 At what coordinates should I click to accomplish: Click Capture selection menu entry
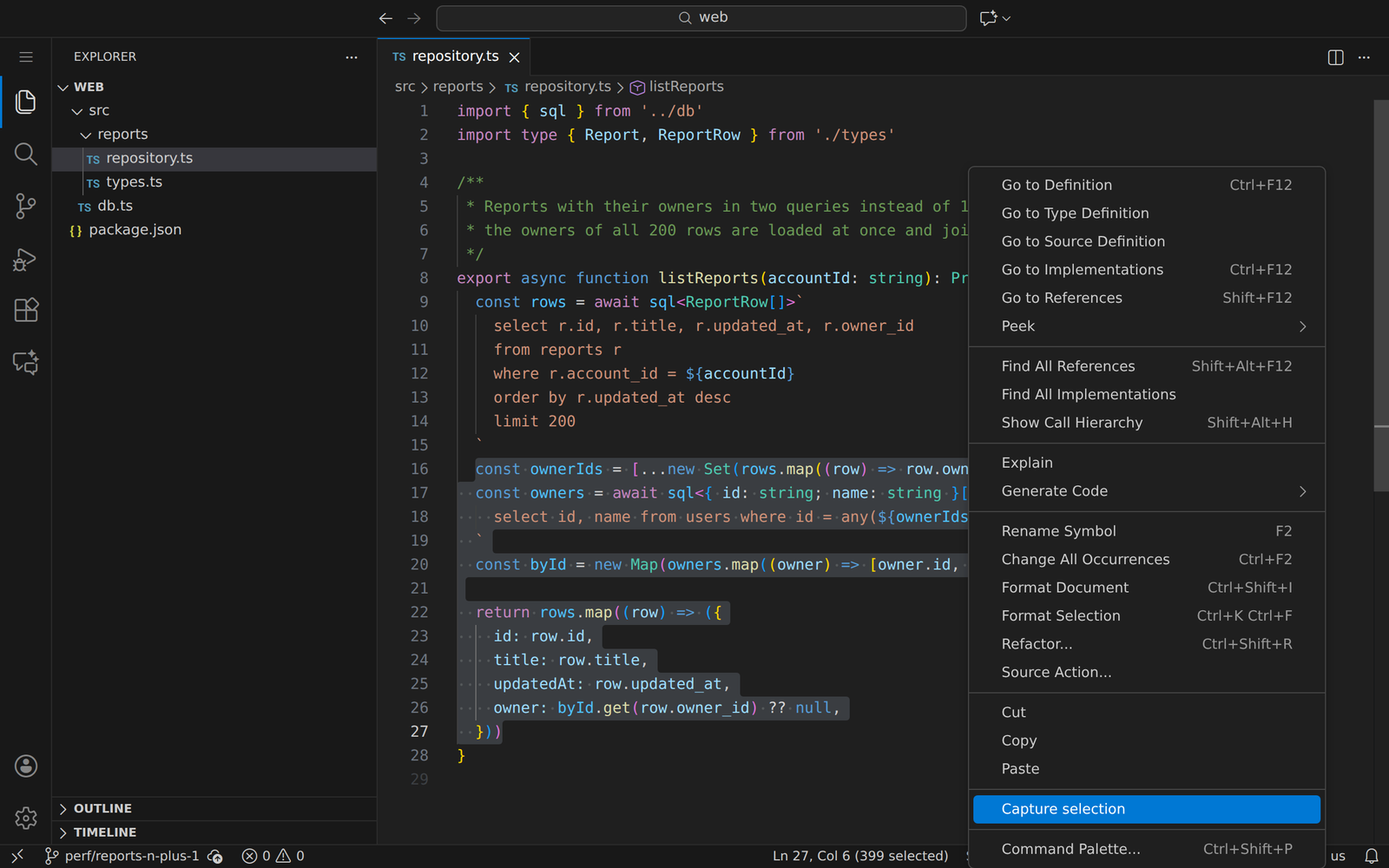(x=1147, y=809)
